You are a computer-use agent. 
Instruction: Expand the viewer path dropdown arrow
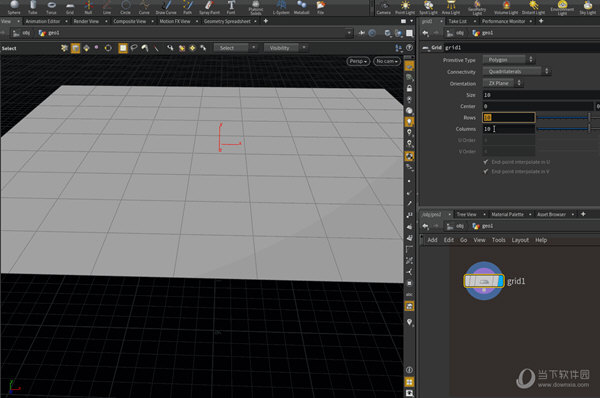tap(349, 33)
